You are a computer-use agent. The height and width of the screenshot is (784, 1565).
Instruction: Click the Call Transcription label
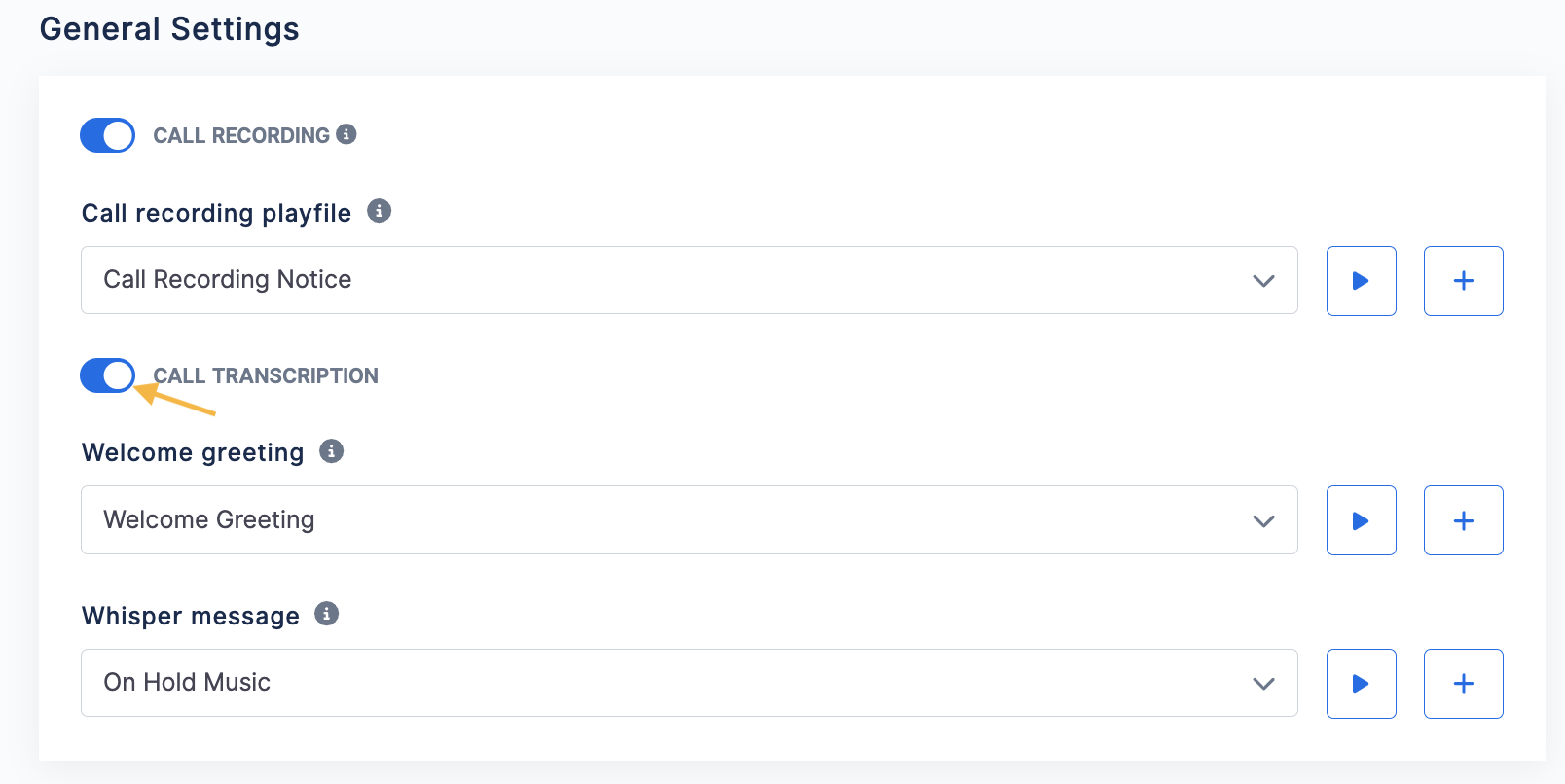tap(266, 375)
